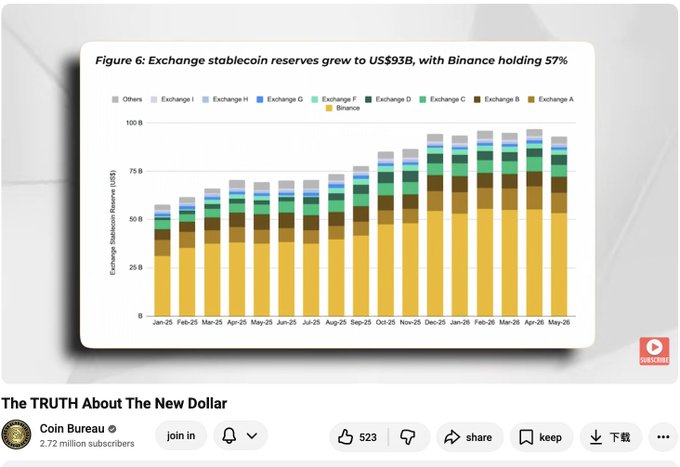This screenshot has width=680, height=467.
Task: Click the Exchange I legend label
Action: [177, 99]
